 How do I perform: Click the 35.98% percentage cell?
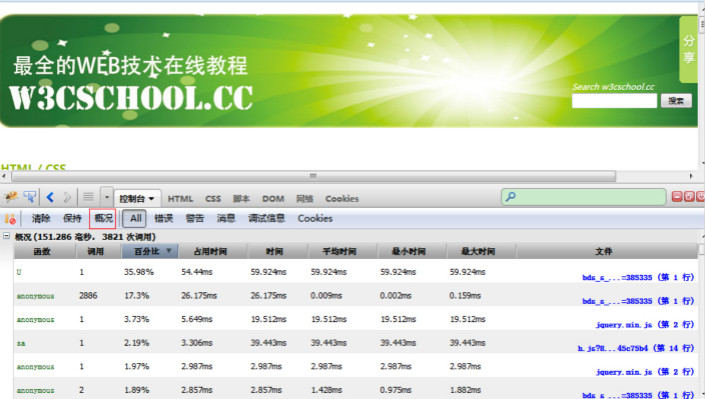(x=139, y=272)
